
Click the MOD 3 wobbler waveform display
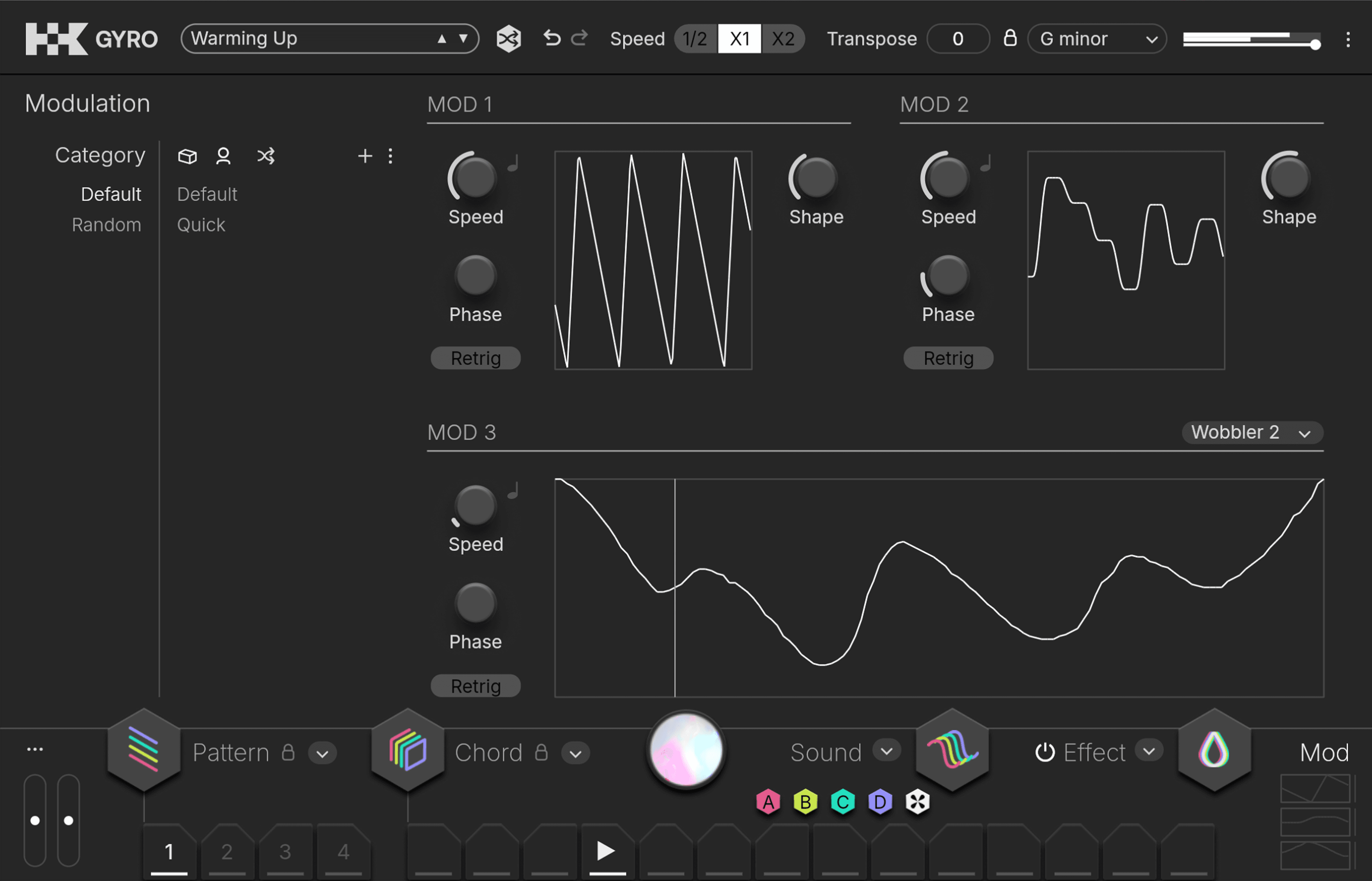point(939,587)
